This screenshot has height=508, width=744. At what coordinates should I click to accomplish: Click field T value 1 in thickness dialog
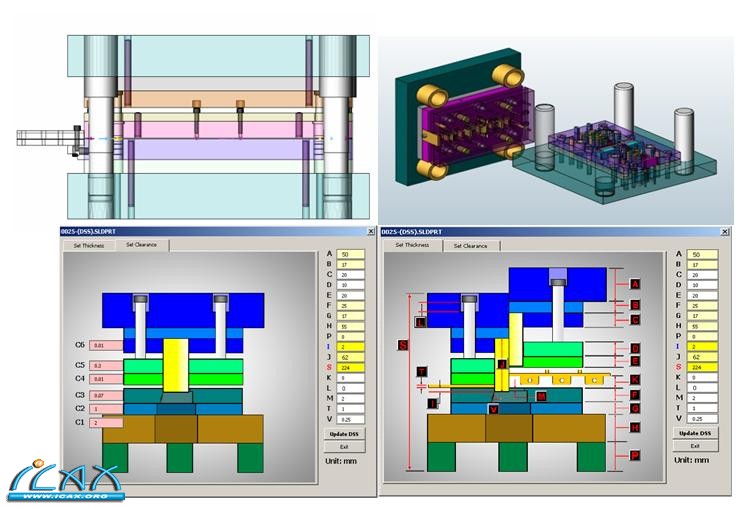[x=702, y=408]
